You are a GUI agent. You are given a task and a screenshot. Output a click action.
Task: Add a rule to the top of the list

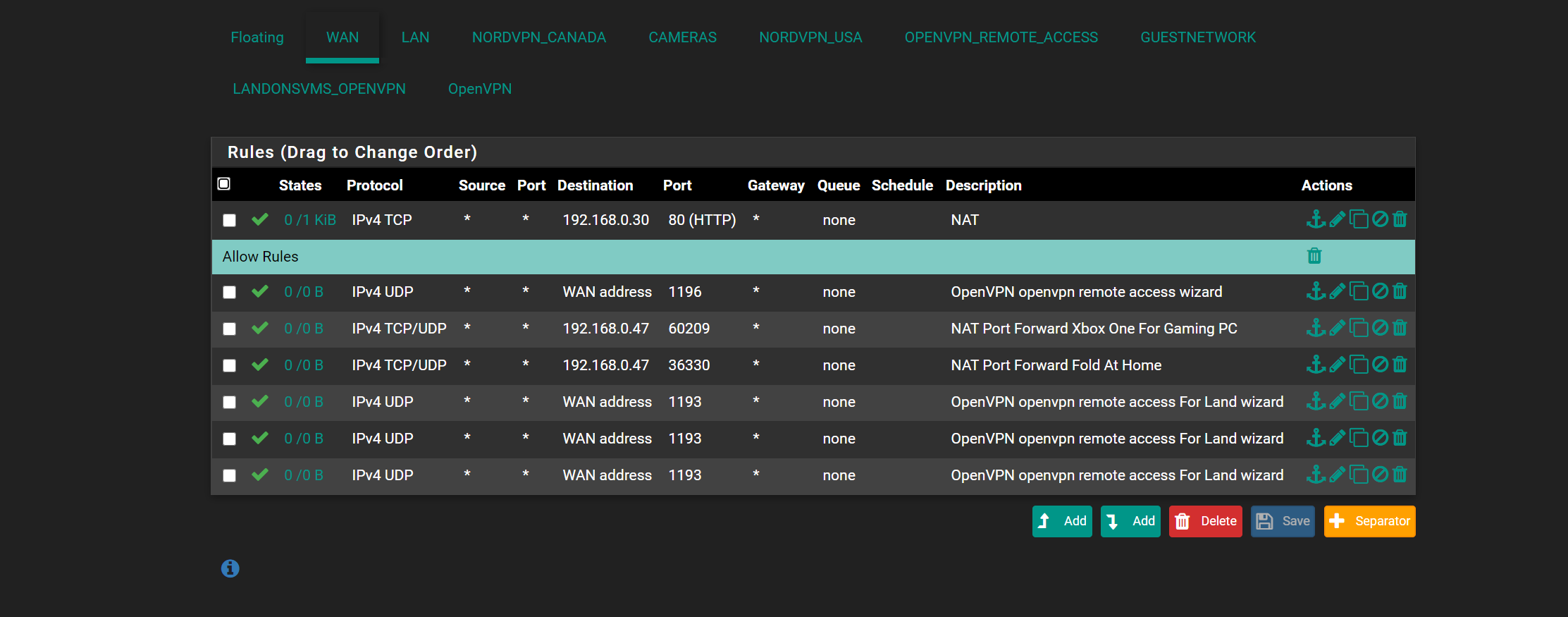[x=1062, y=521]
